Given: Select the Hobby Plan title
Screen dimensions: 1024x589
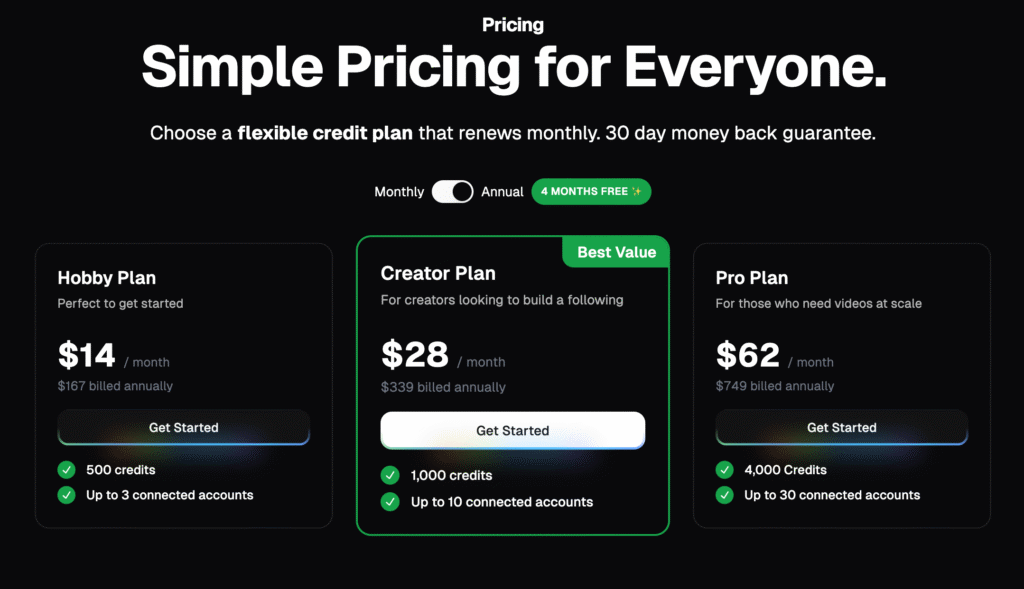Looking at the screenshot, I should (106, 278).
